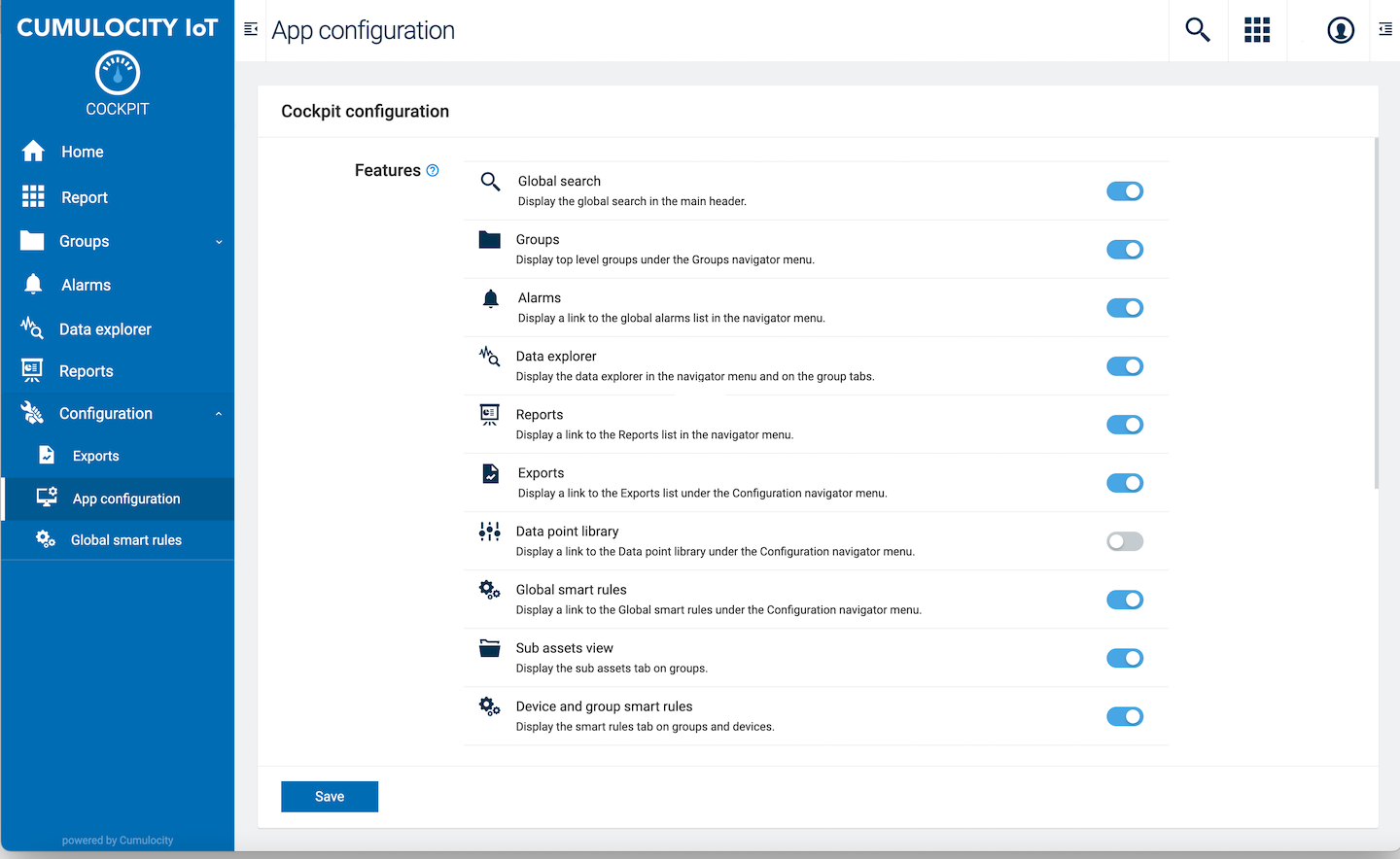The image size is (1400, 859).
Task: Expand the Groups navigator chevron
Action: click(x=219, y=242)
